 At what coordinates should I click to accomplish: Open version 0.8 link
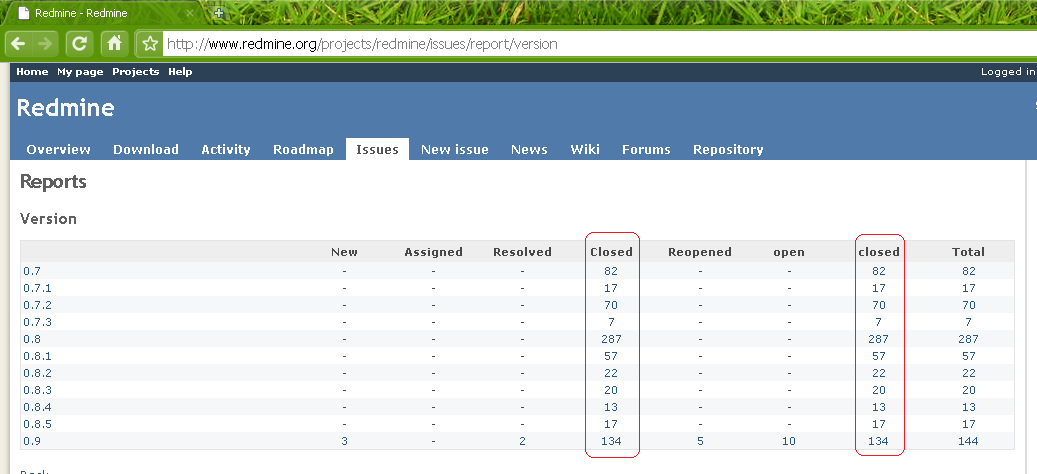(x=32, y=339)
